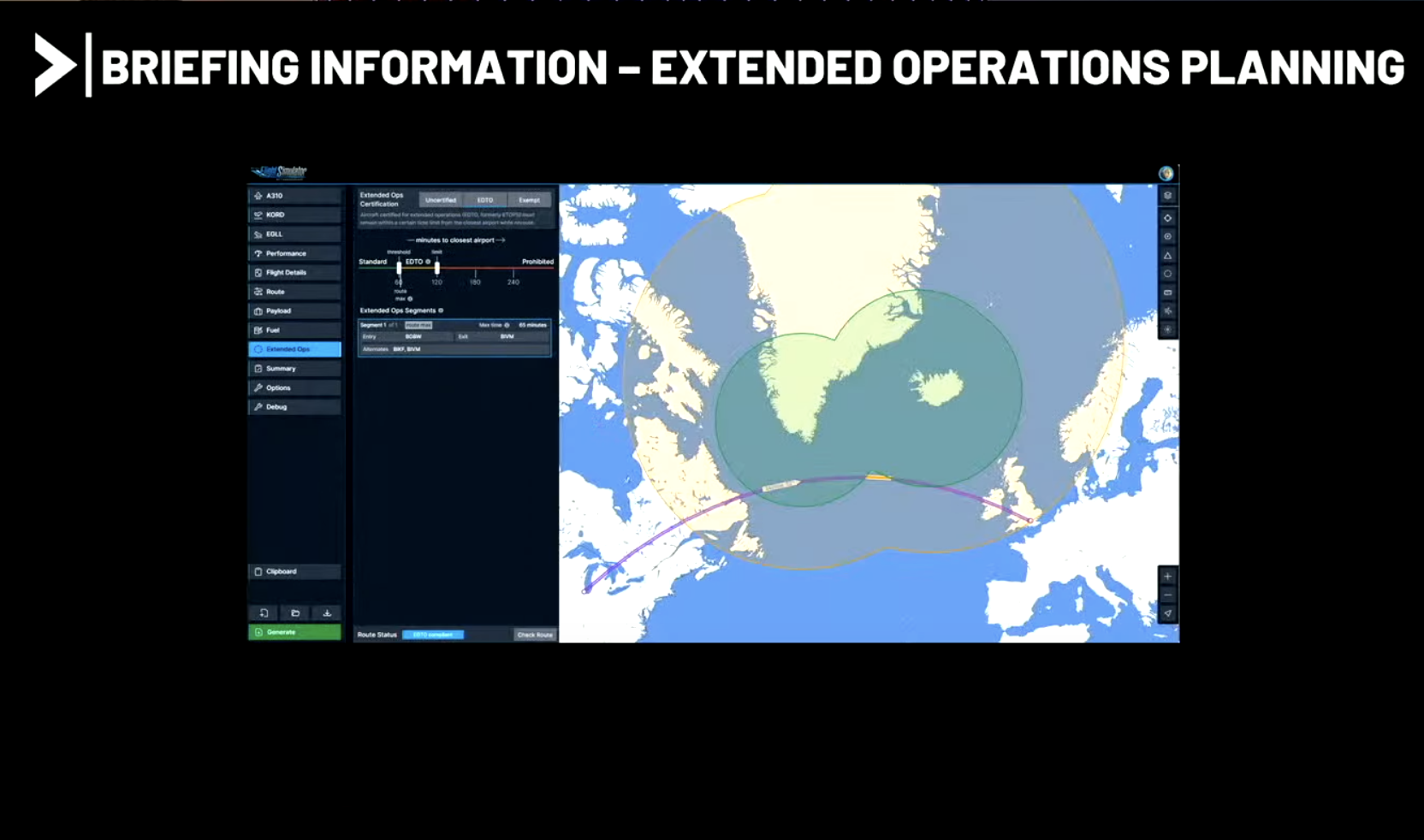Select EDTO certification option
Image resolution: width=1424 pixels, height=840 pixels.
(x=485, y=200)
